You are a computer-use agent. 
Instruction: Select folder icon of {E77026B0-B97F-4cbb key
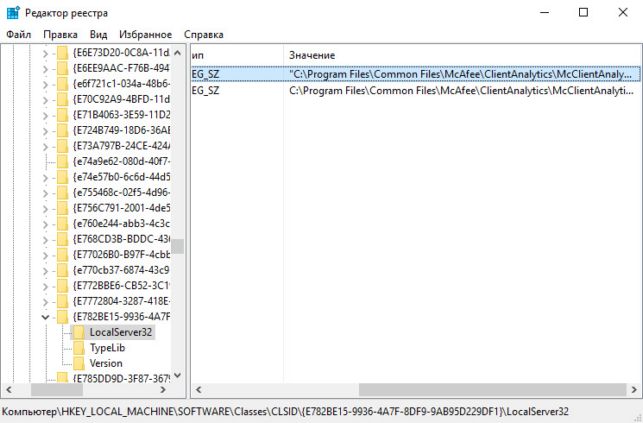(x=62, y=255)
